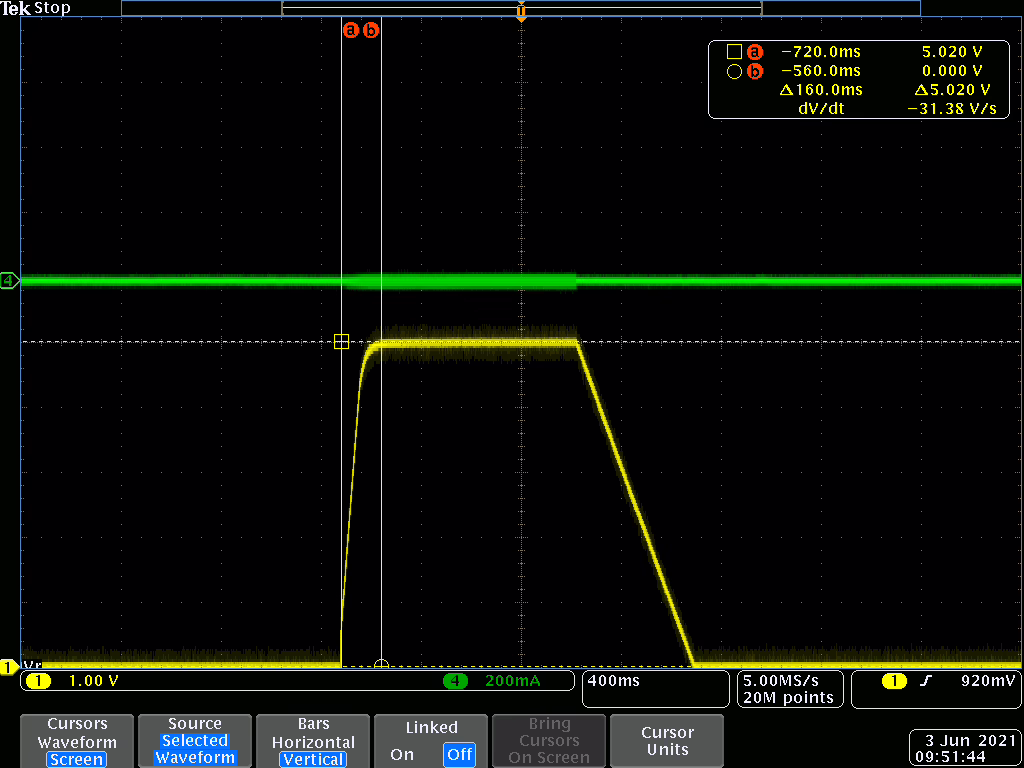
Task: Open the Source Selected Waveform menu
Action: (x=195, y=741)
